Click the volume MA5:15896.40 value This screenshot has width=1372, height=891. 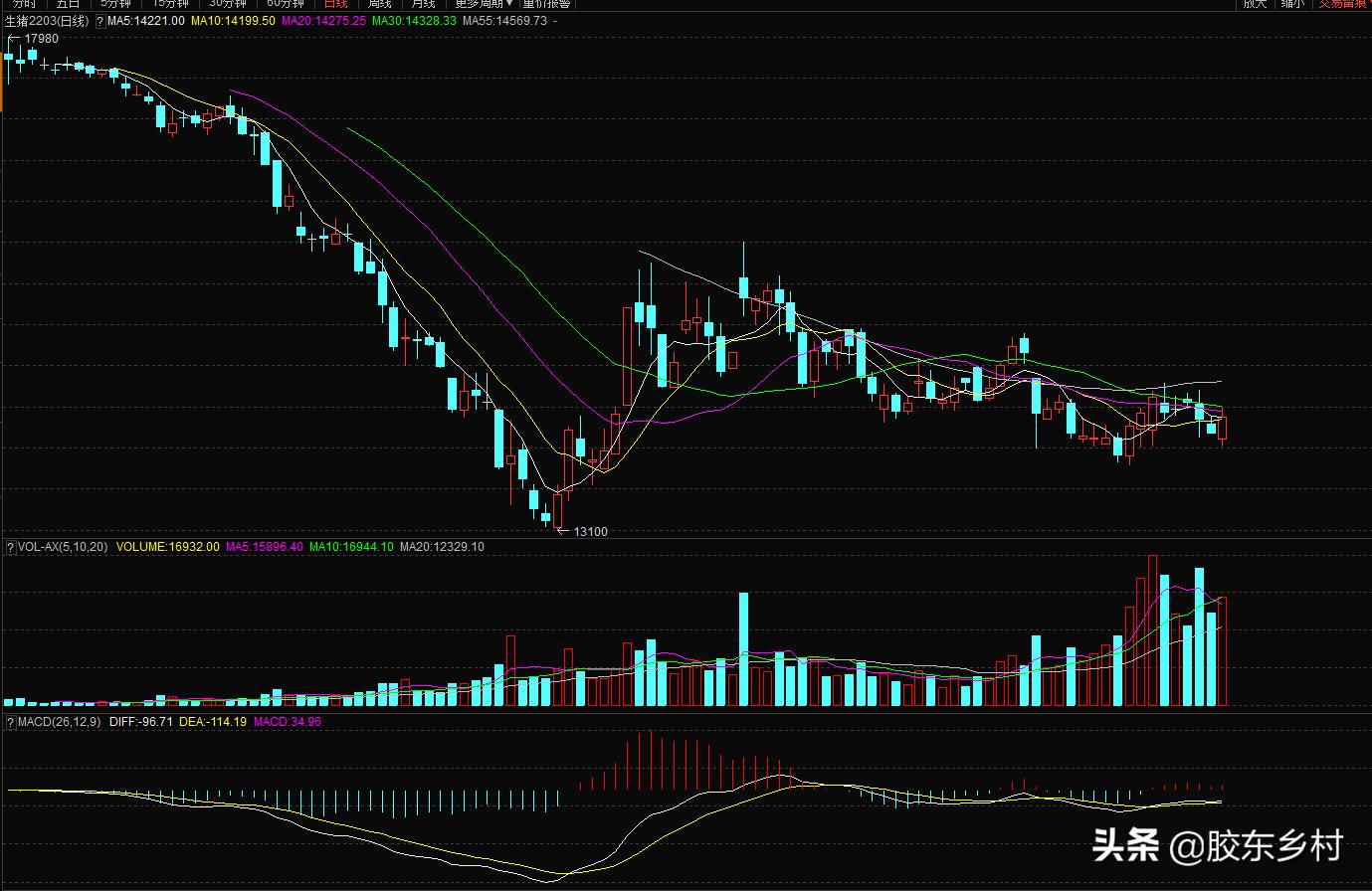265,547
